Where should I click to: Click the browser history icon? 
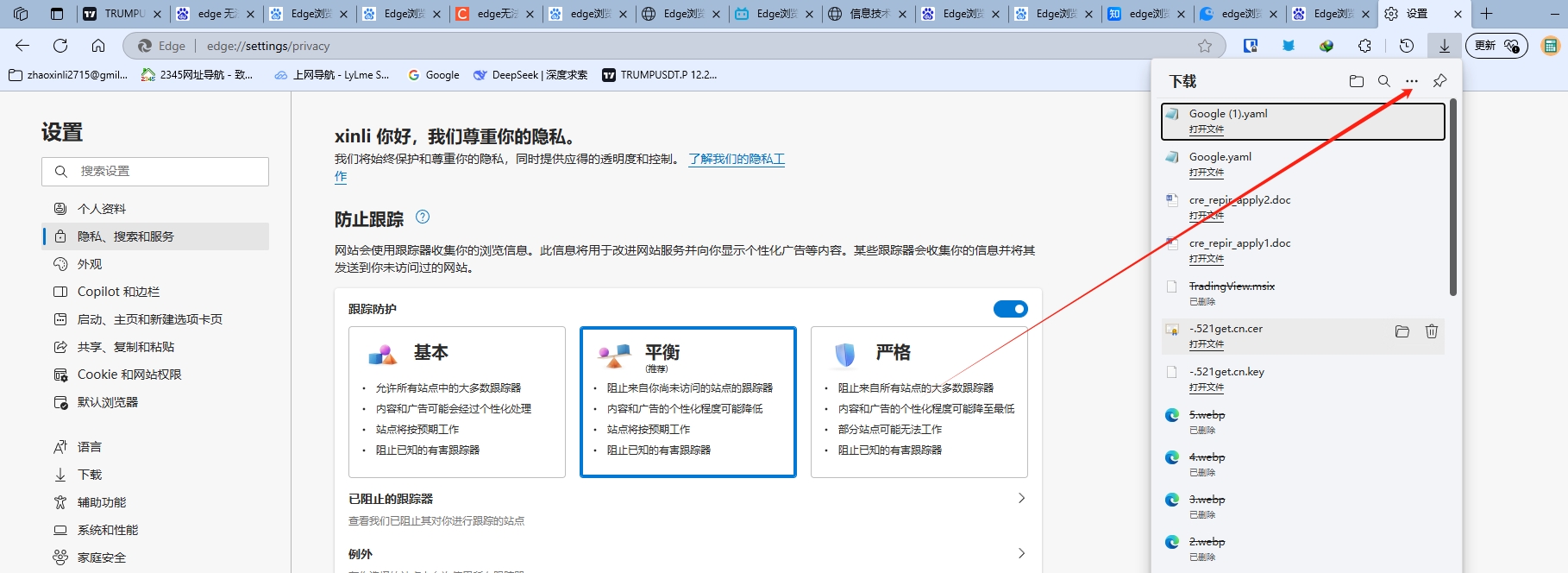coord(1407,46)
